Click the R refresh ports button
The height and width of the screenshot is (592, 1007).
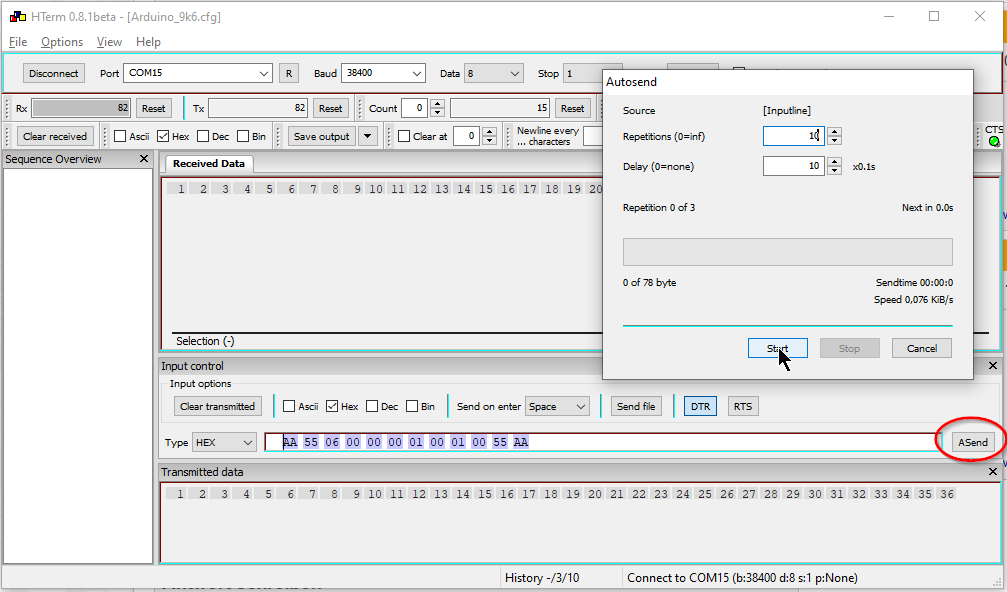[x=289, y=73]
